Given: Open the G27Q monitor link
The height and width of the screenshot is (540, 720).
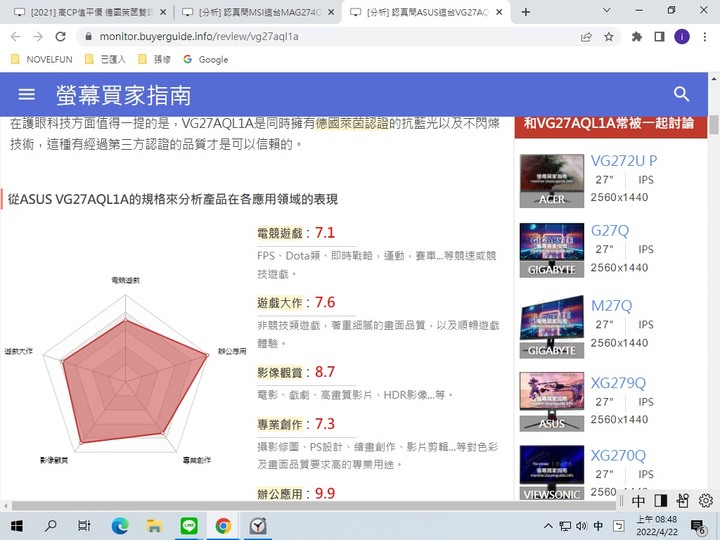Looking at the screenshot, I should (x=610, y=231).
